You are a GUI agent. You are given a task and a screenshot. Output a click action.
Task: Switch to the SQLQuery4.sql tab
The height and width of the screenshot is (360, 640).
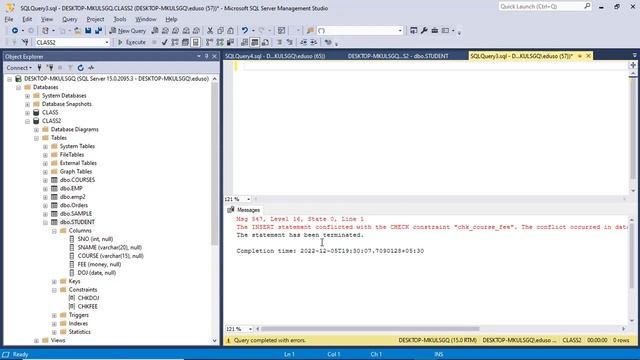pos(275,56)
